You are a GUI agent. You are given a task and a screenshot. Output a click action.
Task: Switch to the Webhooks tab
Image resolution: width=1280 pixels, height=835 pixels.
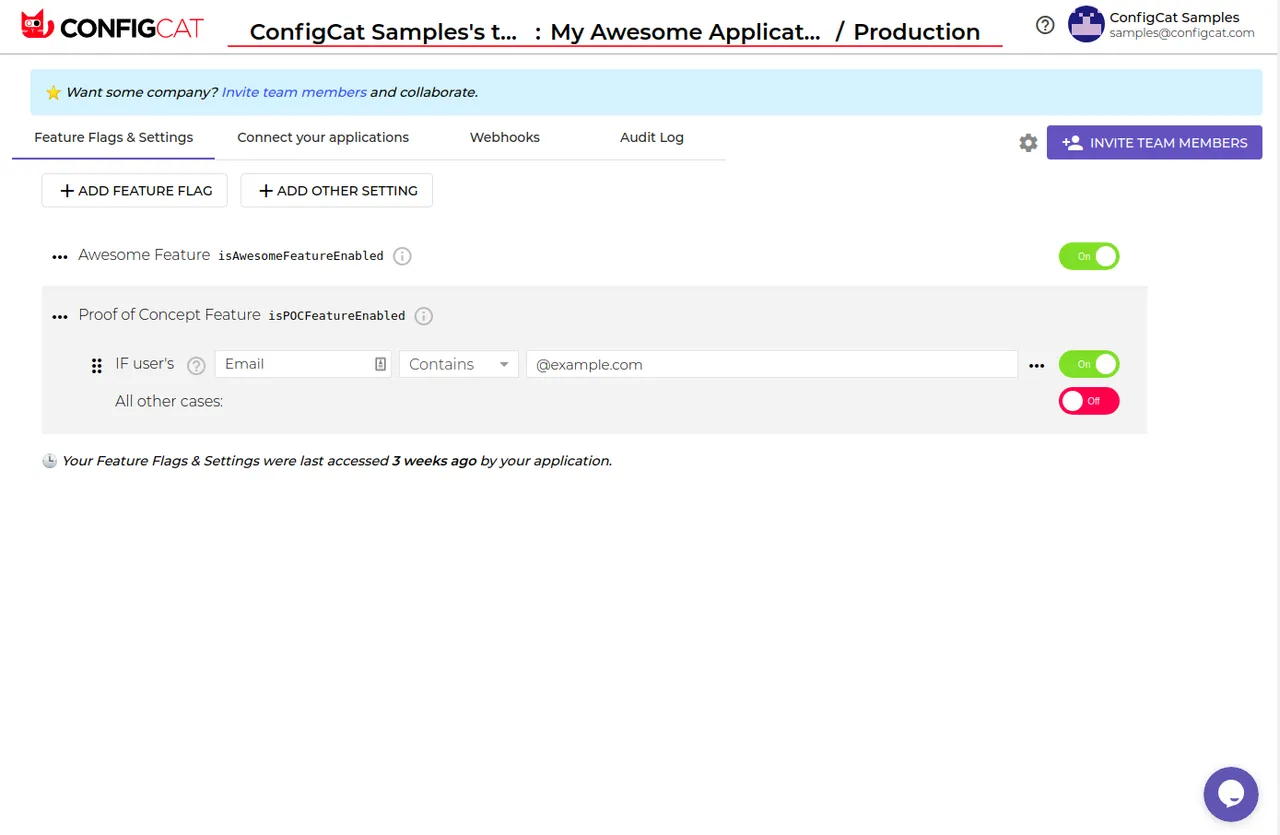(505, 137)
